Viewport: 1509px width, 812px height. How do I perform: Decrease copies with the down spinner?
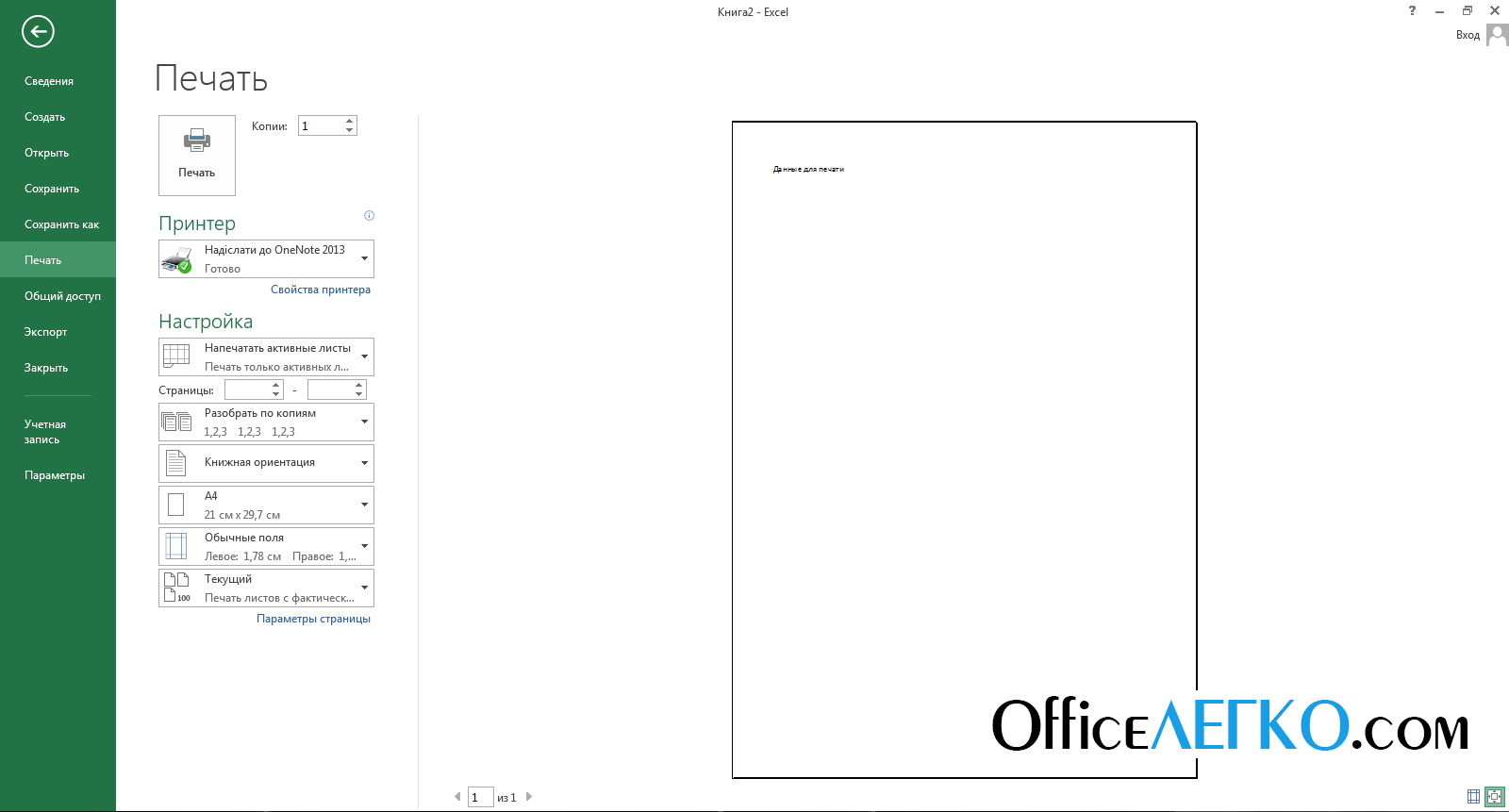click(350, 130)
